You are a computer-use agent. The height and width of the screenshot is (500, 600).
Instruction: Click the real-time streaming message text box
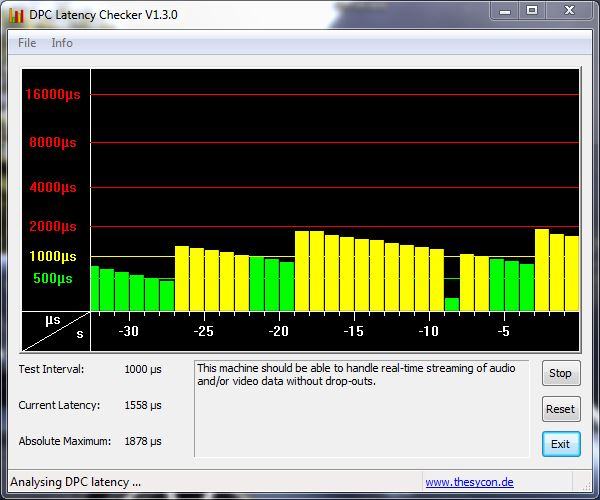point(362,409)
